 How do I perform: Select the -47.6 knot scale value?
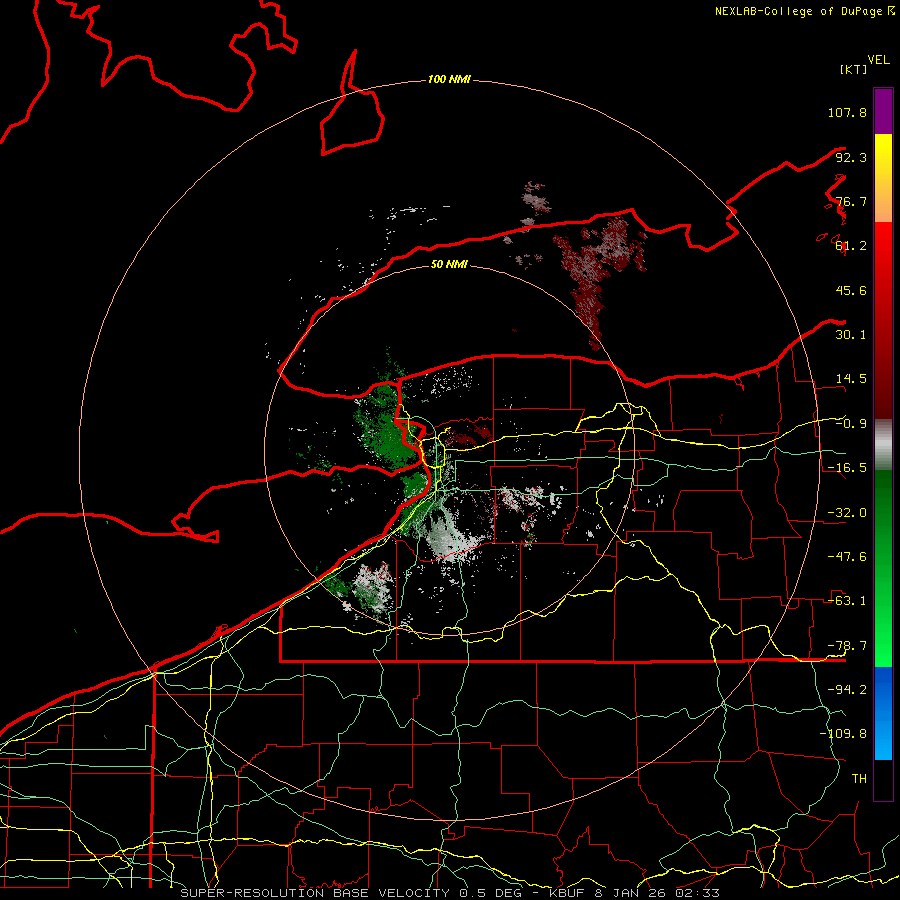(x=847, y=557)
